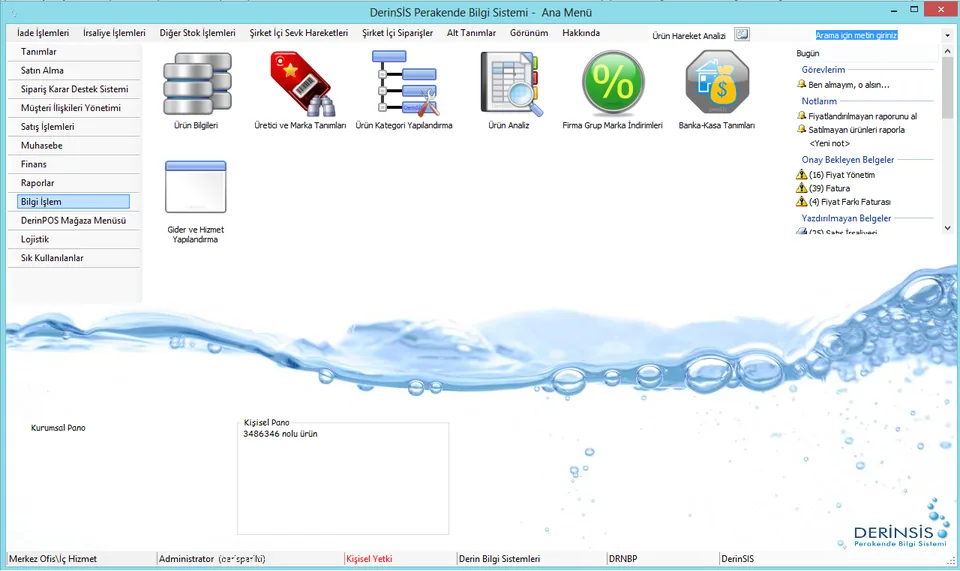The width and height of the screenshot is (960, 571).
Task: Select Müşteri İlişkileri Yönetimi
Action: [75, 108]
